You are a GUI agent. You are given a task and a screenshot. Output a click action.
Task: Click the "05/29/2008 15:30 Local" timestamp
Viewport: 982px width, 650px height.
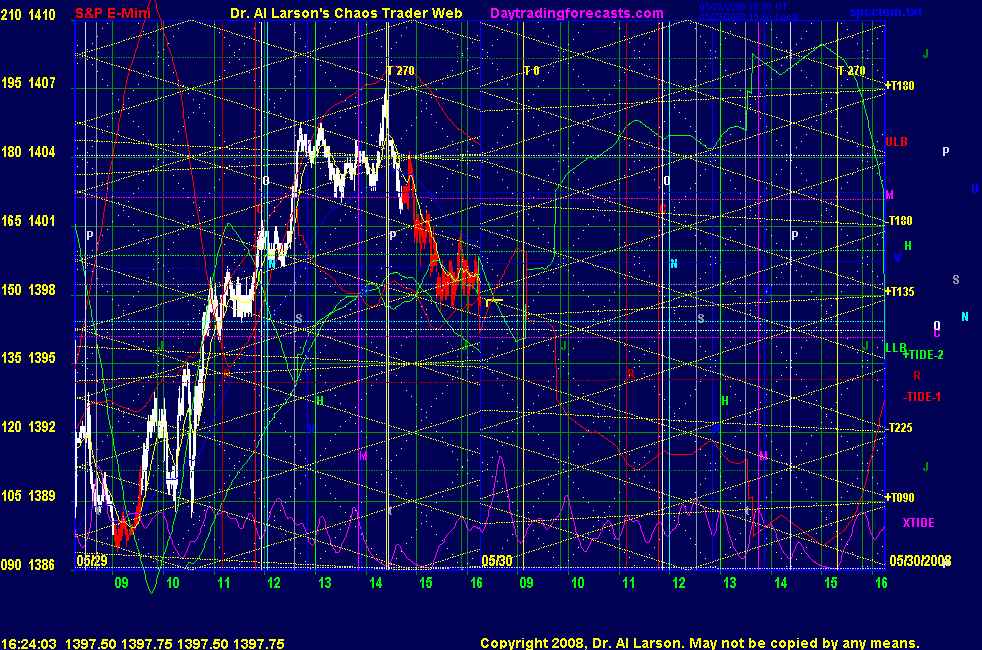(748, 16)
